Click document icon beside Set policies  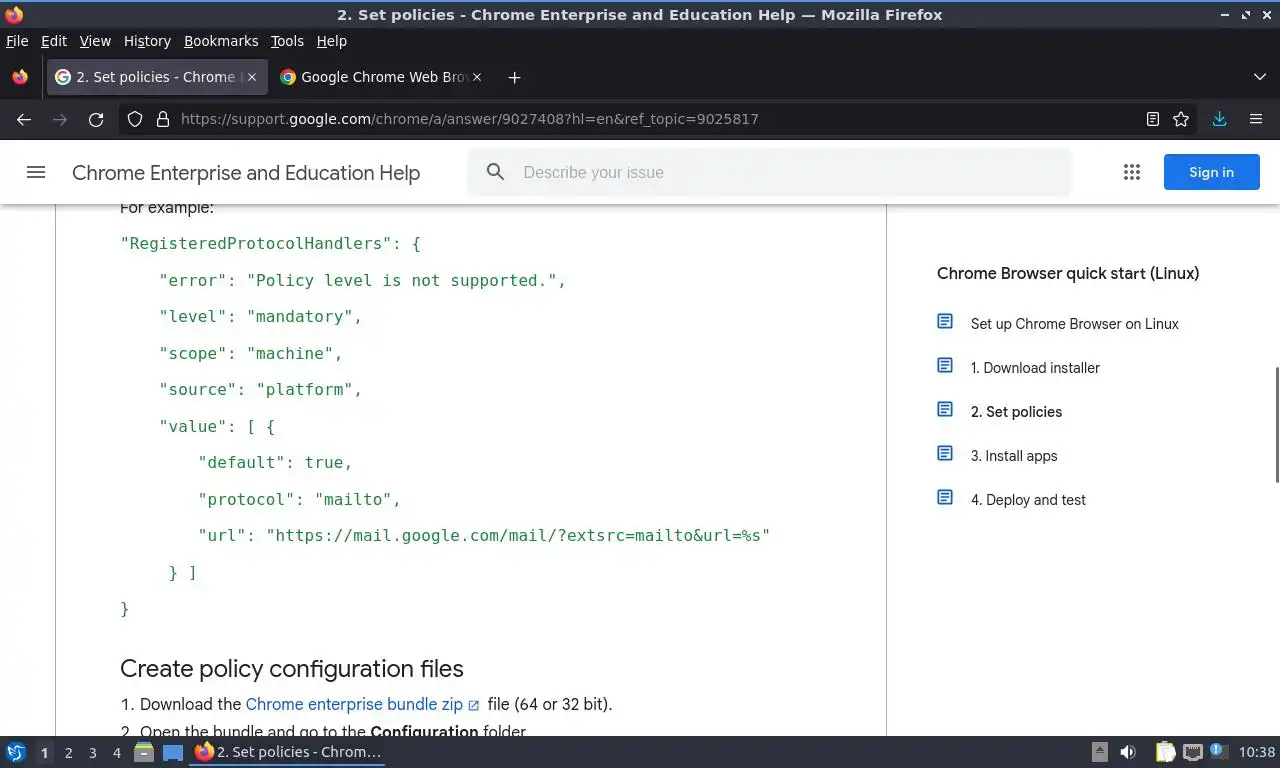pyautogui.click(x=945, y=410)
